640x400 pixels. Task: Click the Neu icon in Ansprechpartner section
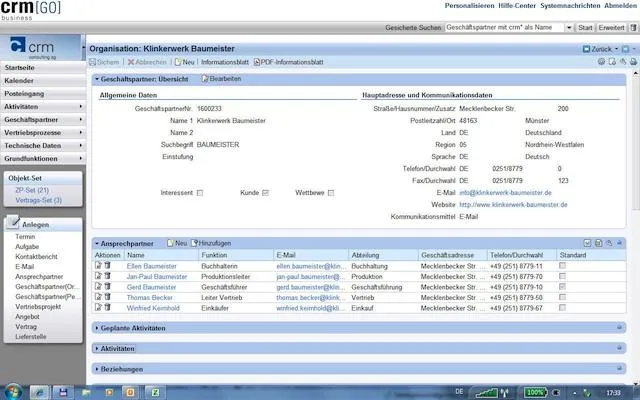169,243
